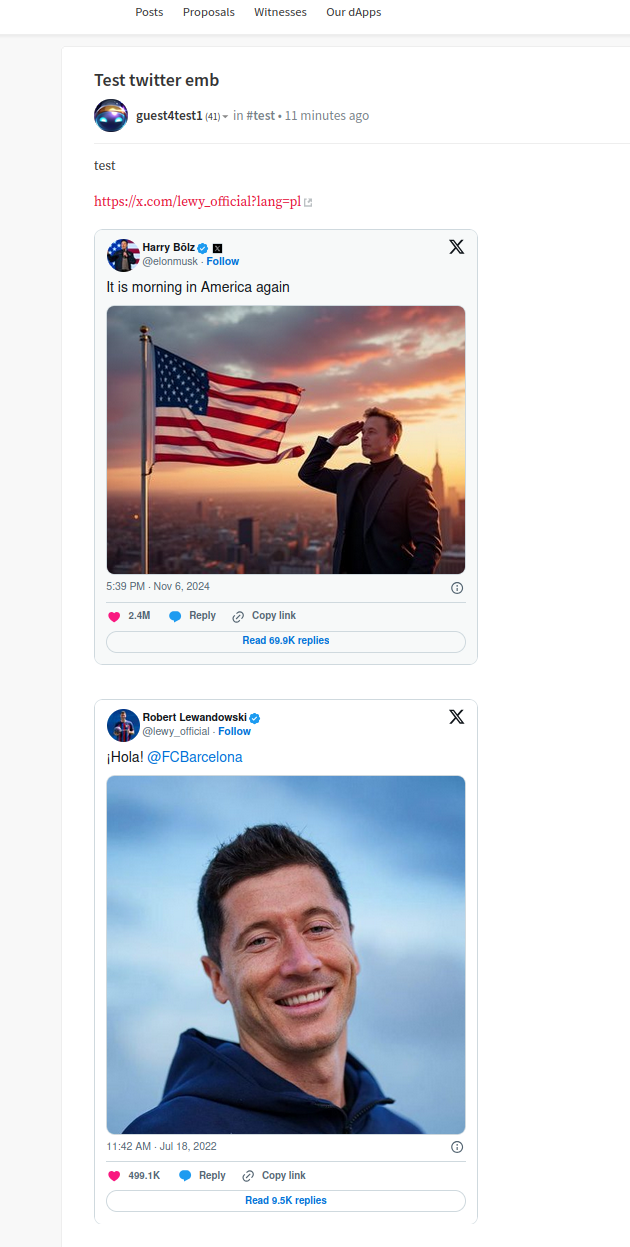
Task: Open the Proposals menu item
Action: [209, 12]
